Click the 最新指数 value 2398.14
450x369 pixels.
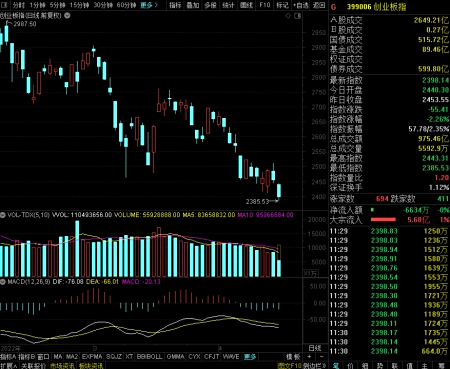(435, 80)
